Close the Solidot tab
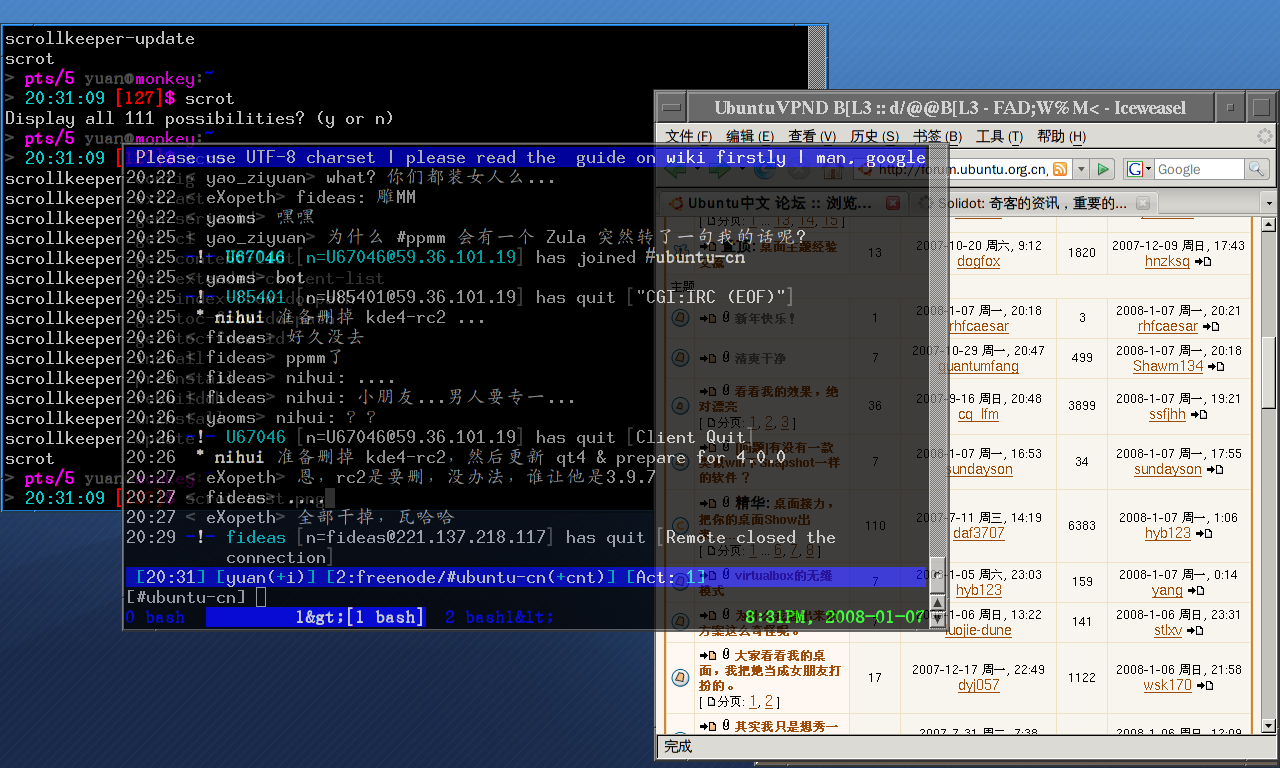This screenshot has height=768, width=1280. (x=1141, y=203)
